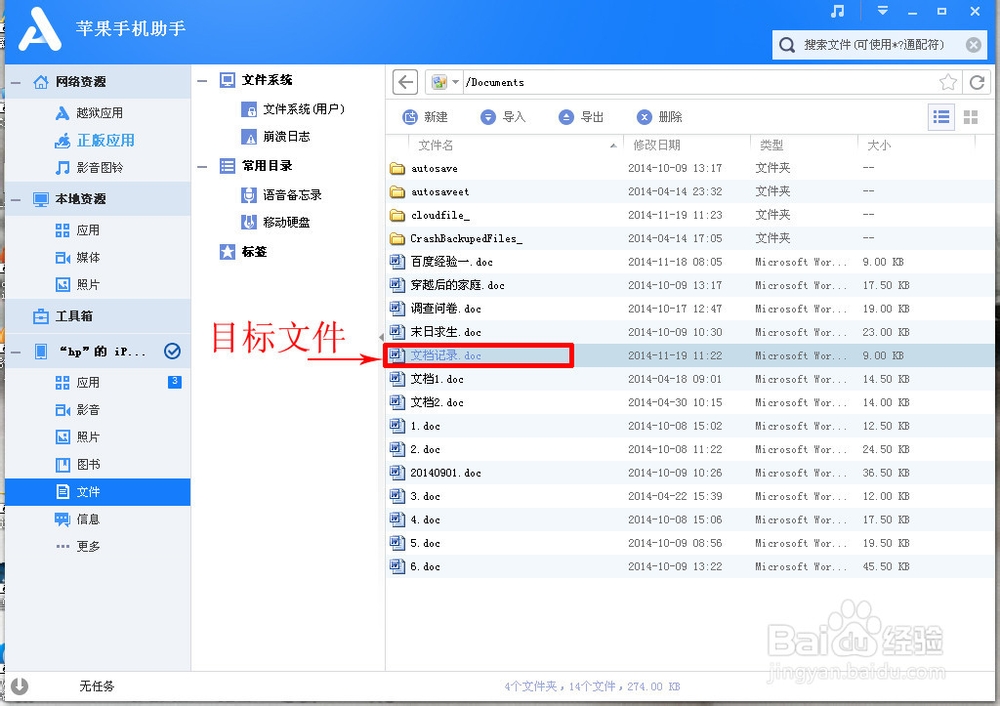This screenshot has width=1000, height=706.
Task: Refresh the /Documents file listing
Action: (x=977, y=81)
